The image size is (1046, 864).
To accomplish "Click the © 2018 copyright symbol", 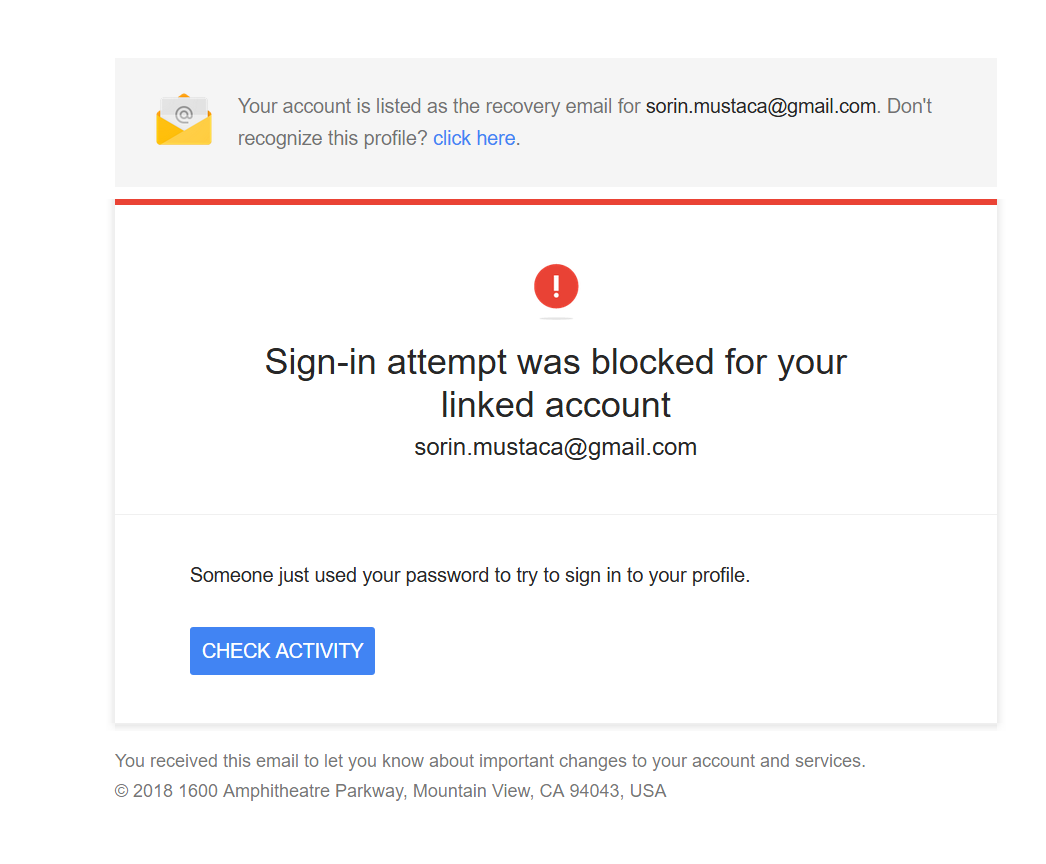I will pyautogui.click(x=121, y=791).
